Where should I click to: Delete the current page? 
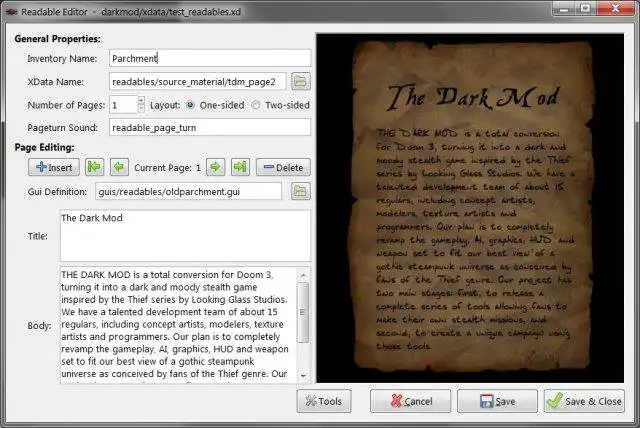283,167
